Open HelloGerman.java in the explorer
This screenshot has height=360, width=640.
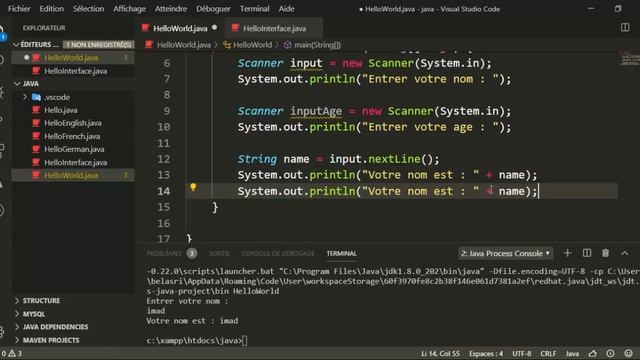point(74,149)
